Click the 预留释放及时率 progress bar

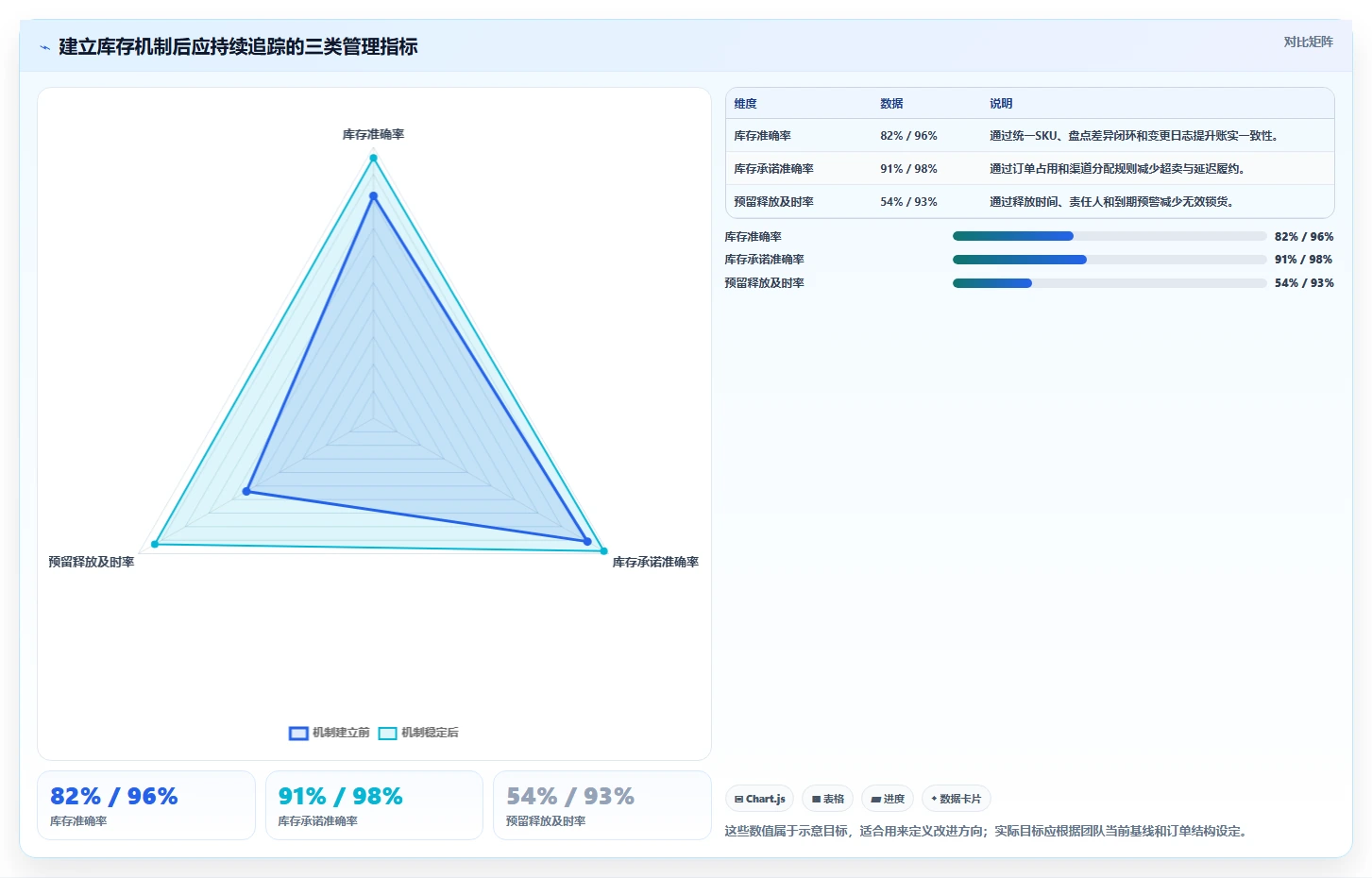(x=1109, y=283)
